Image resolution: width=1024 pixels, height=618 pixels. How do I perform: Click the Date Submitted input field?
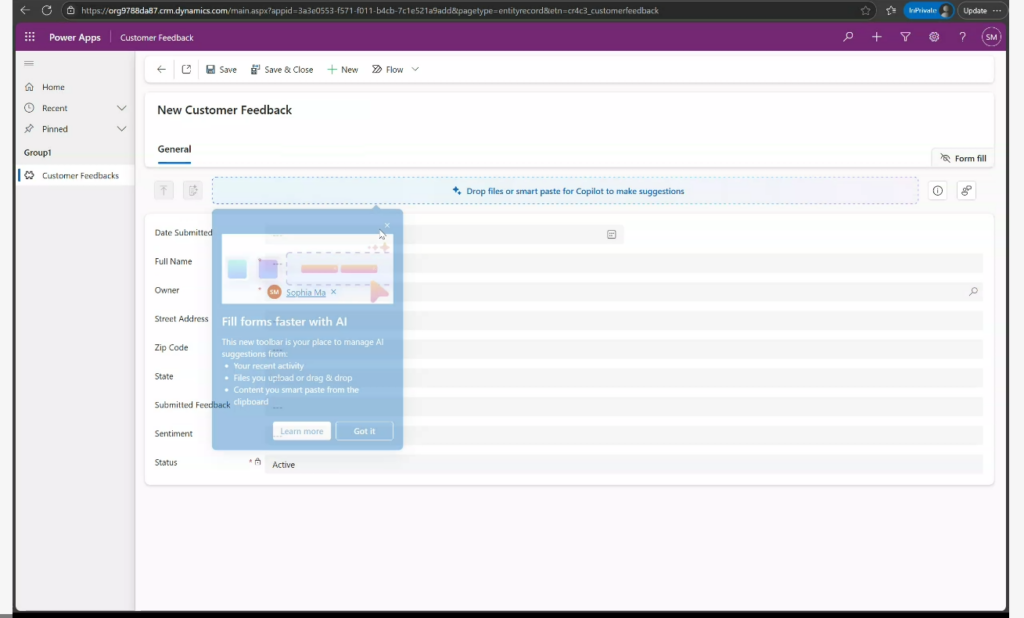point(444,234)
